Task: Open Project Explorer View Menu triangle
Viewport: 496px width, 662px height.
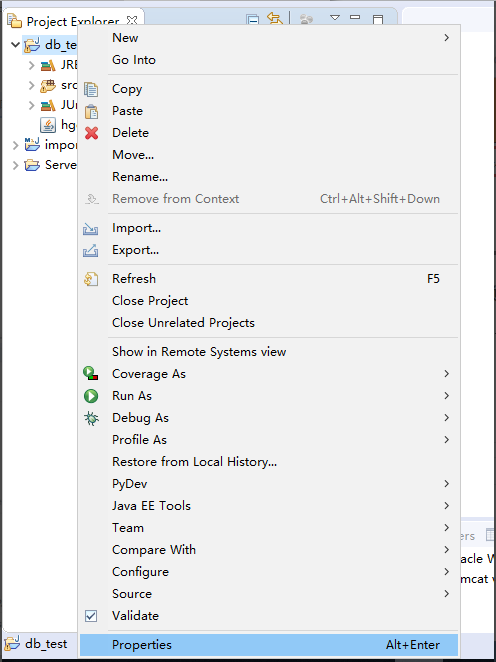Action: 335,19
